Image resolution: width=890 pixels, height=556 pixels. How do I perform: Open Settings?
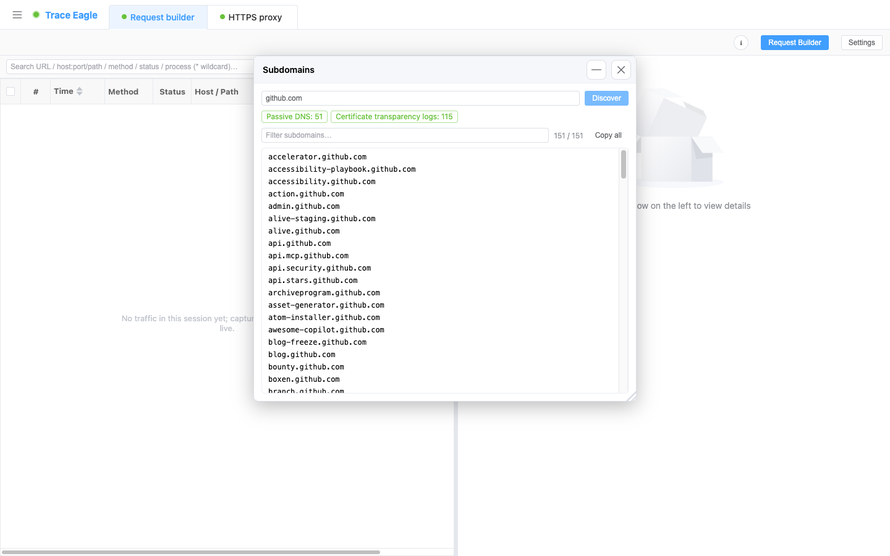[x=861, y=43]
